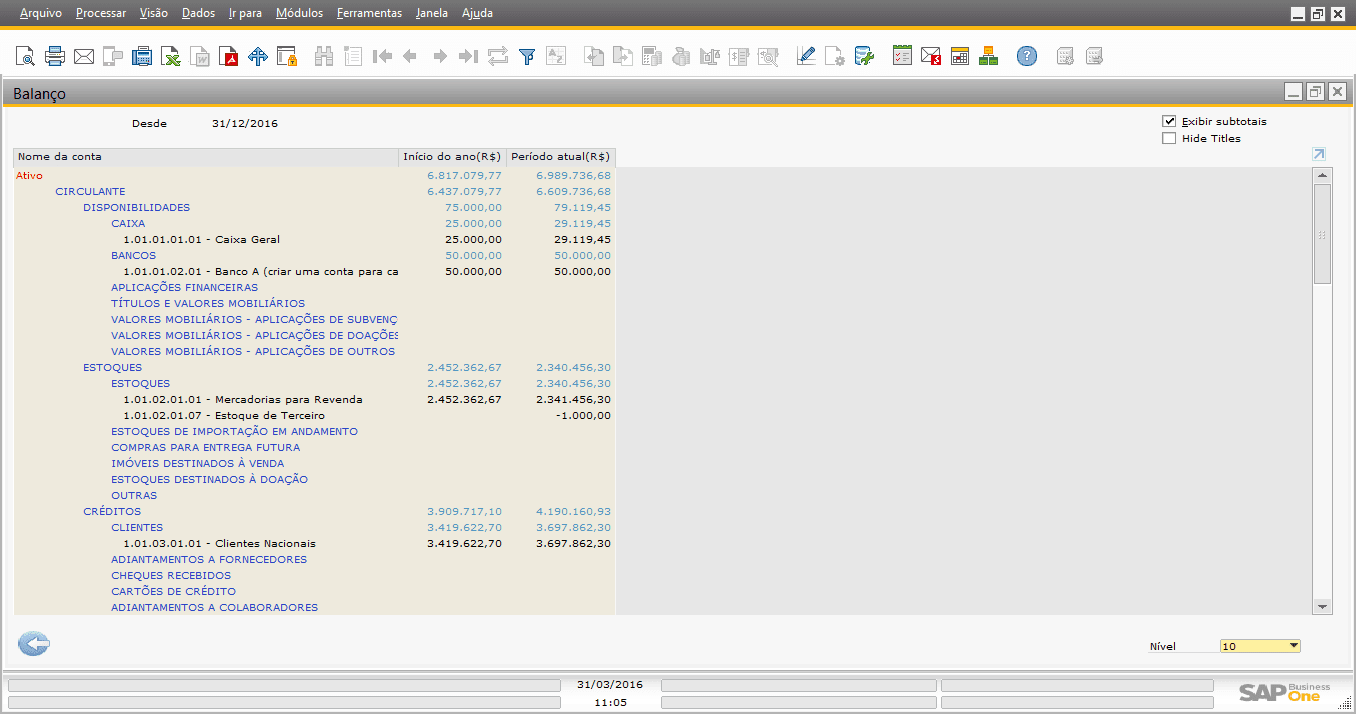This screenshot has height=714, width=1356.
Task: Jump to the last data record
Action: click(x=468, y=56)
